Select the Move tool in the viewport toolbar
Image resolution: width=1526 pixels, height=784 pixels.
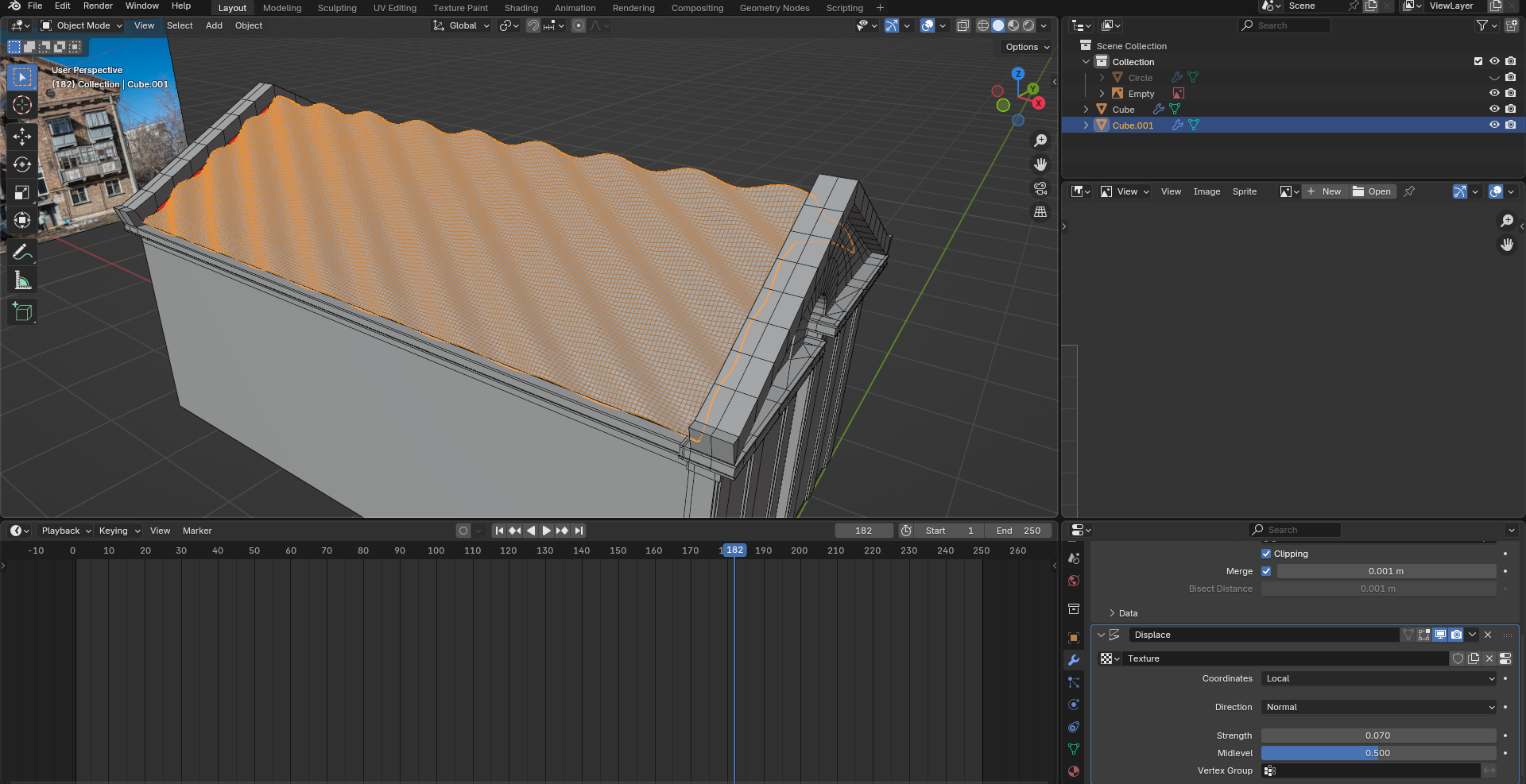coord(22,137)
